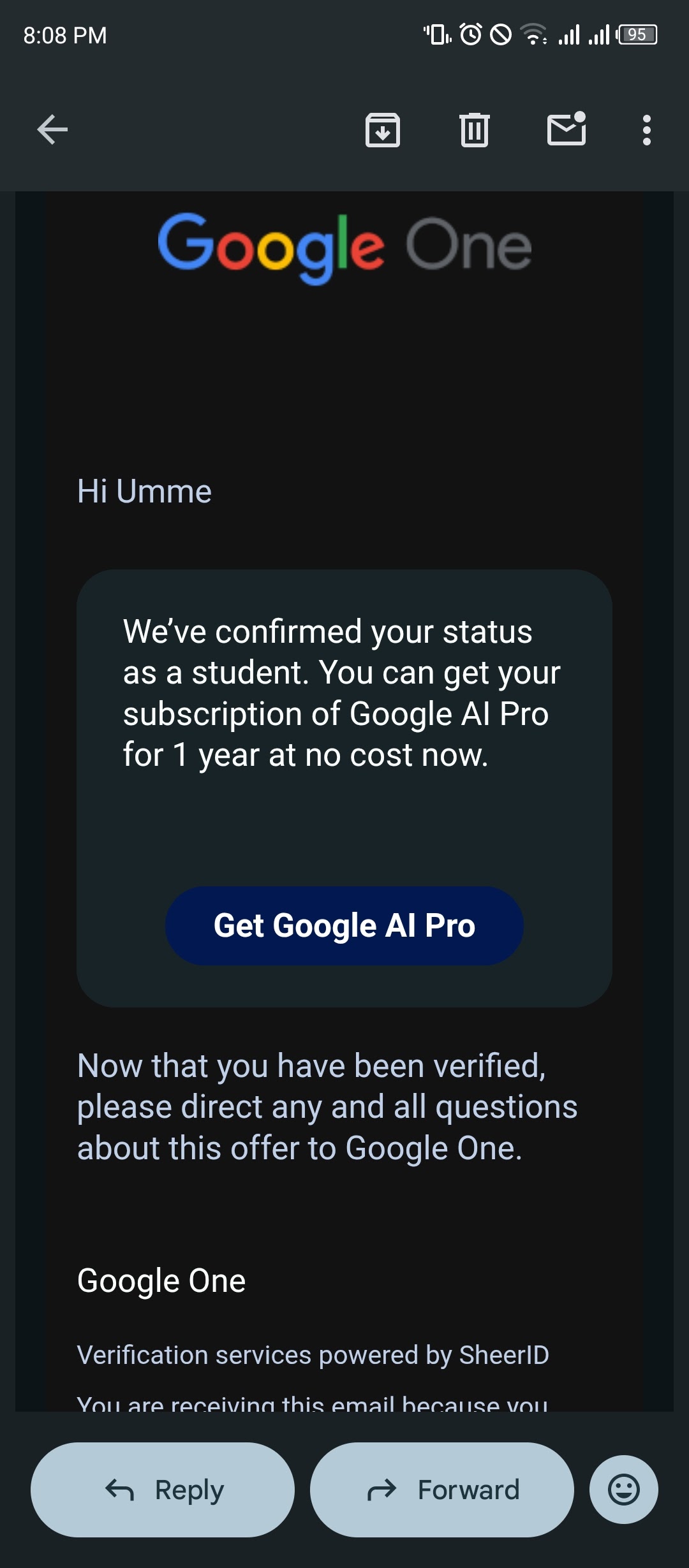Delete this email with trash icon
This screenshot has width=689, height=1568.
point(474,130)
